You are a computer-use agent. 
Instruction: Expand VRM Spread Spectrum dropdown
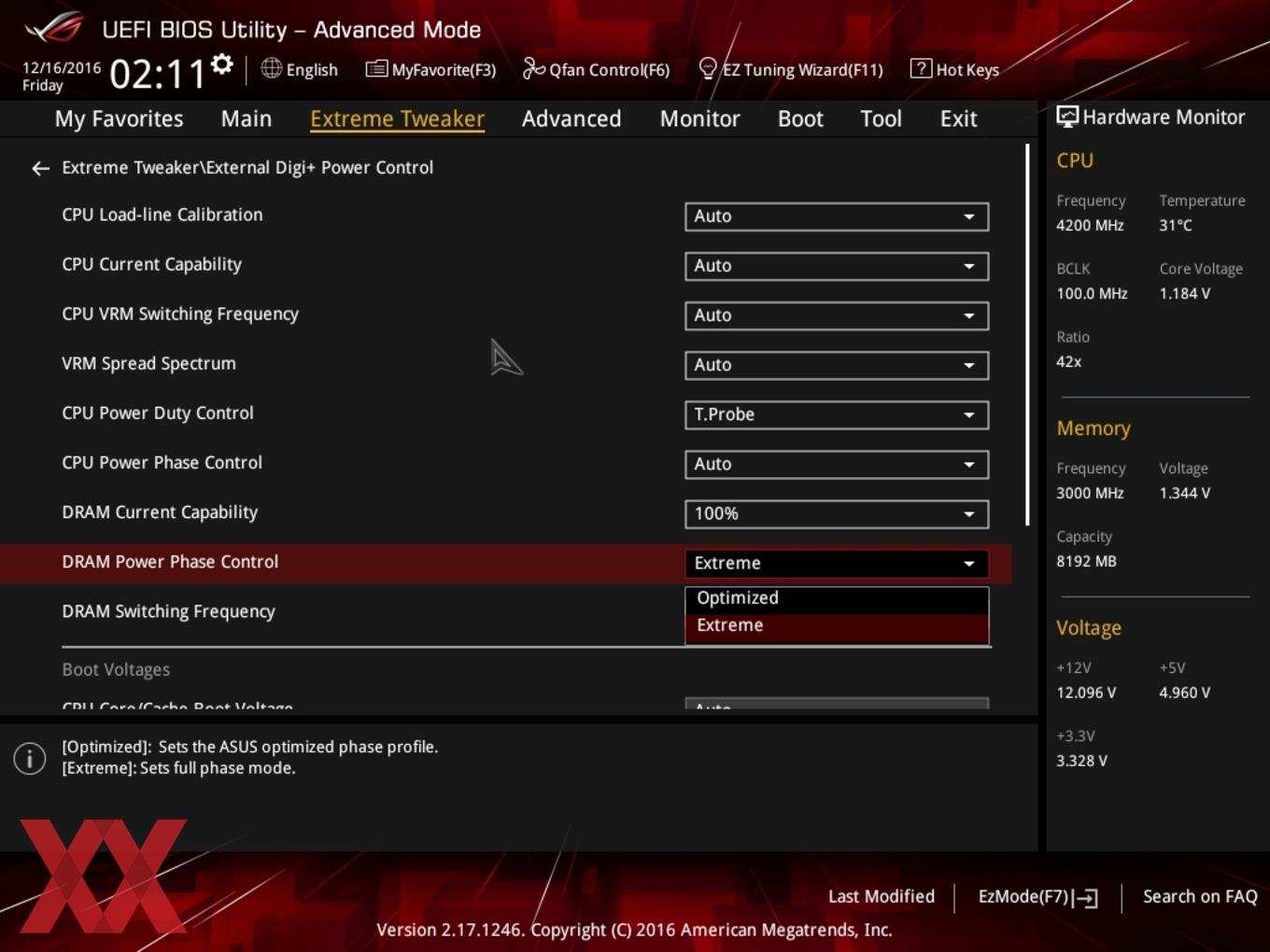837,365
